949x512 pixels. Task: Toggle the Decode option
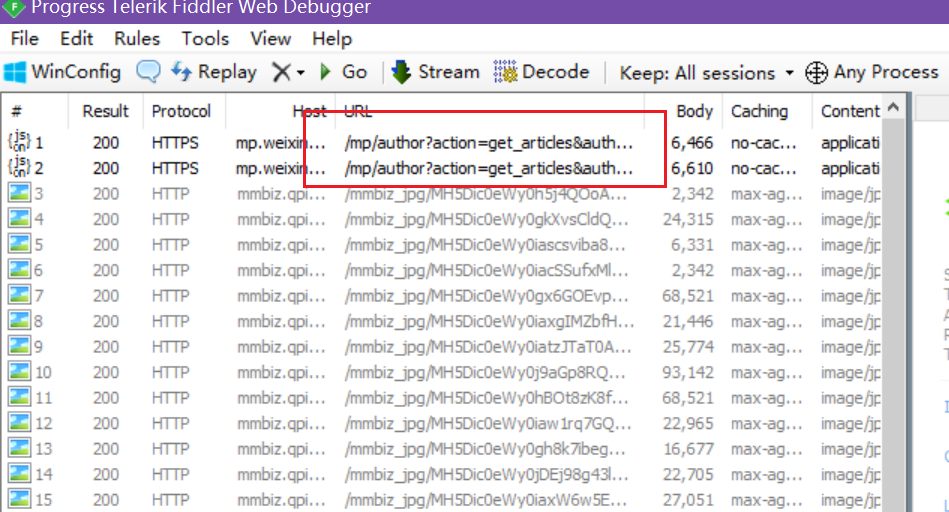coord(541,72)
